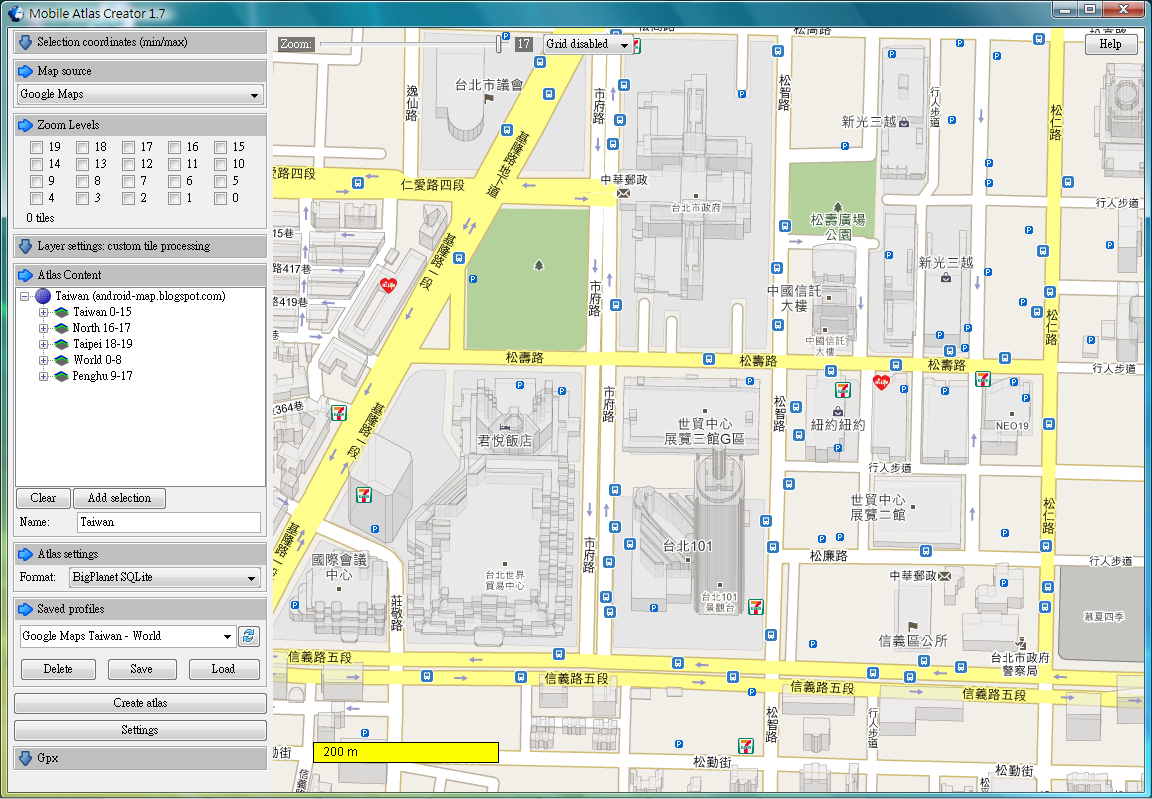Check zoom level 7

129,181
